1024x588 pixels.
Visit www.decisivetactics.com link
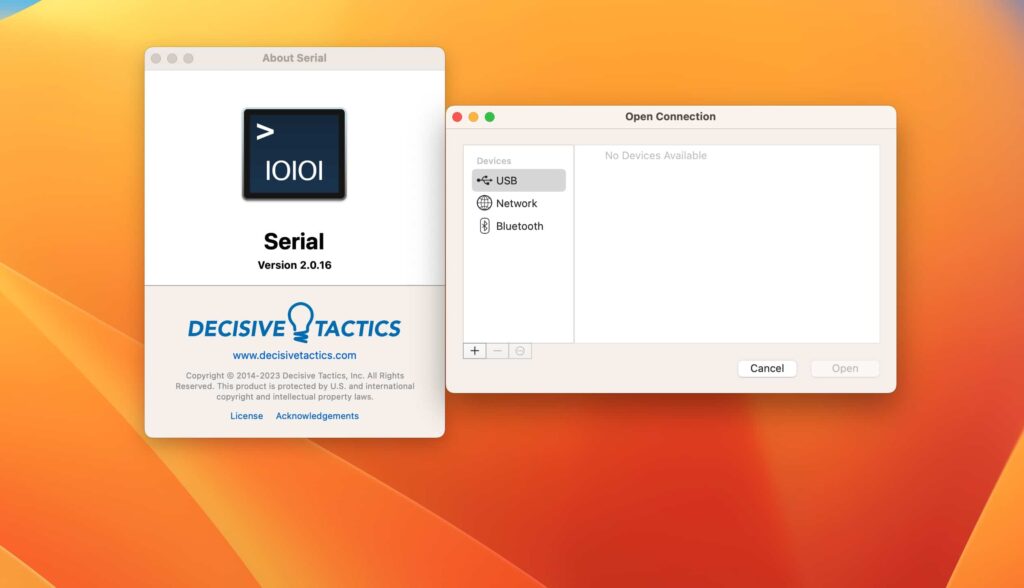click(295, 354)
